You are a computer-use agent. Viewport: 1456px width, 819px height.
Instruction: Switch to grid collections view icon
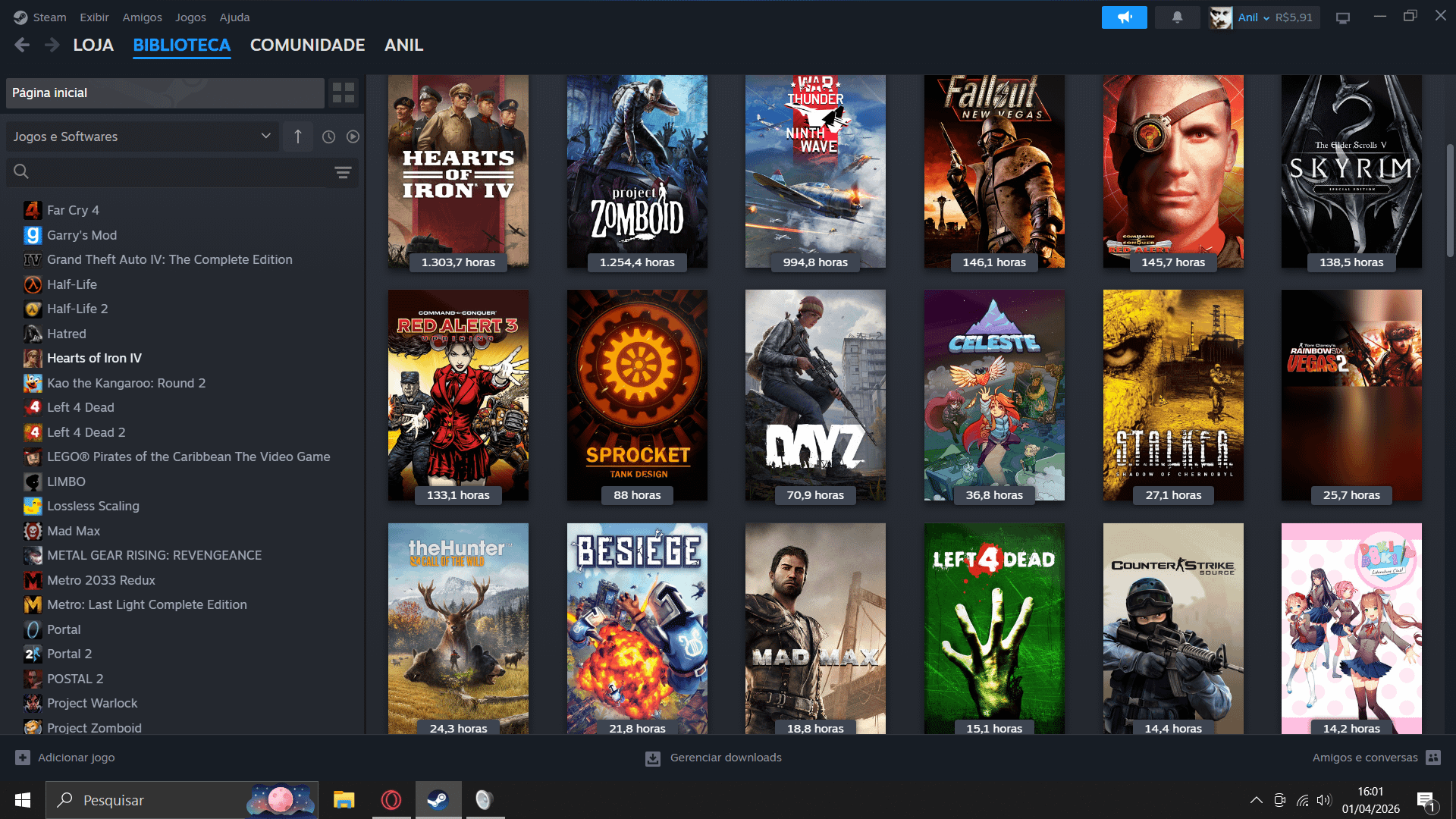click(x=344, y=93)
